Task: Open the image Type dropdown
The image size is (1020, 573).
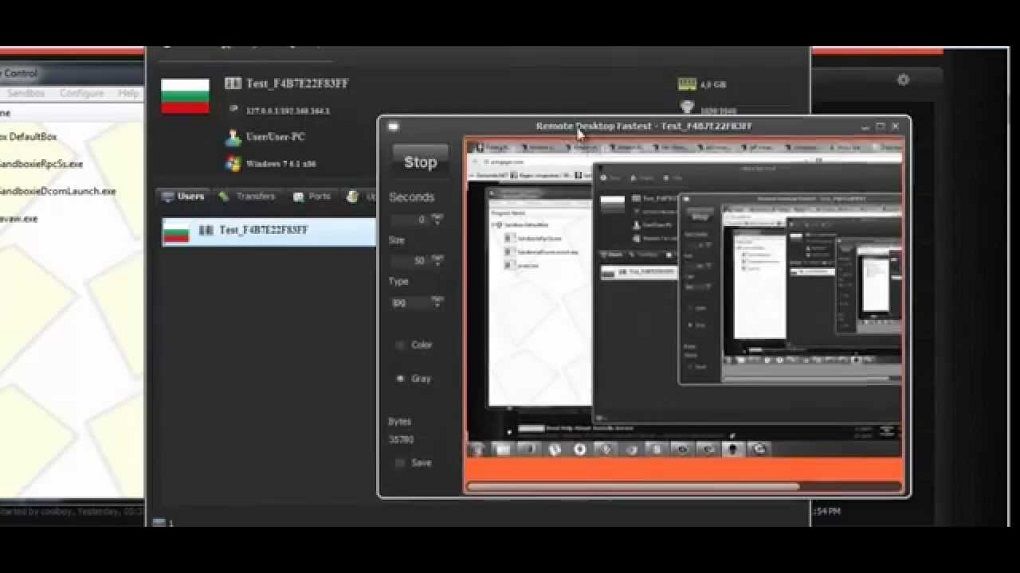Action: 437,302
